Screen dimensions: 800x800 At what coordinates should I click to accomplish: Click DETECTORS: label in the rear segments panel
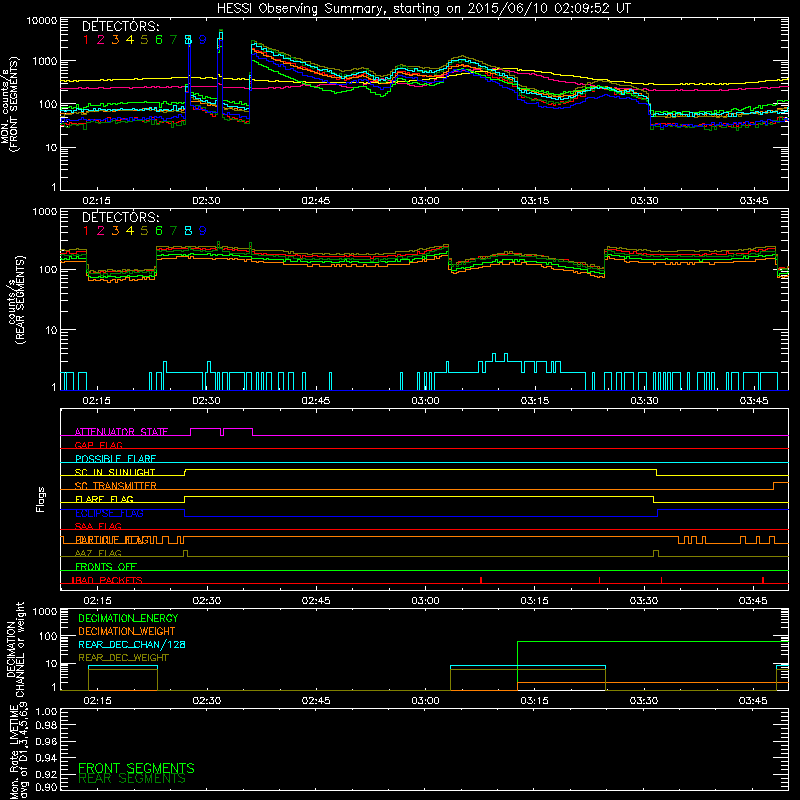coord(120,217)
